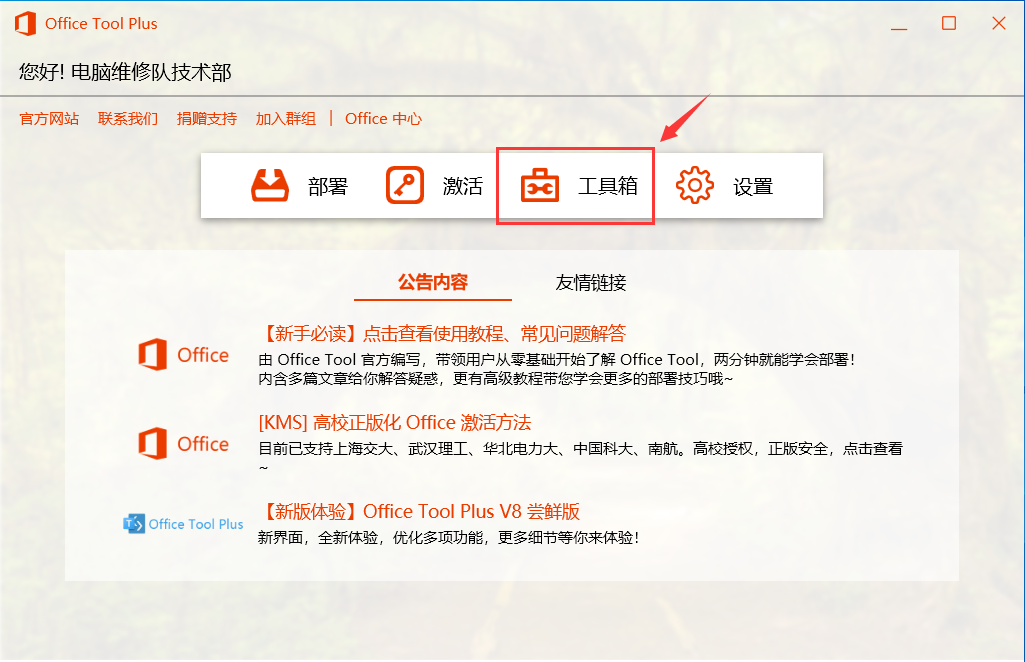Maximize the Office Tool Plus window
1025x662 pixels.
949,24
